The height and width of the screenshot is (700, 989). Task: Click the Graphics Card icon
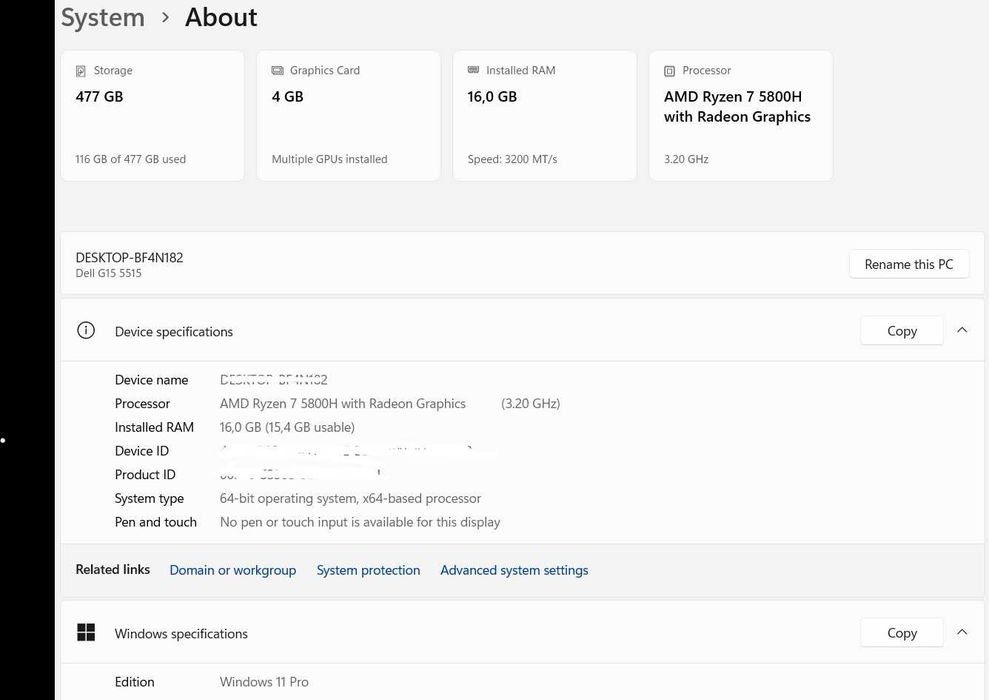coord(277,71)
